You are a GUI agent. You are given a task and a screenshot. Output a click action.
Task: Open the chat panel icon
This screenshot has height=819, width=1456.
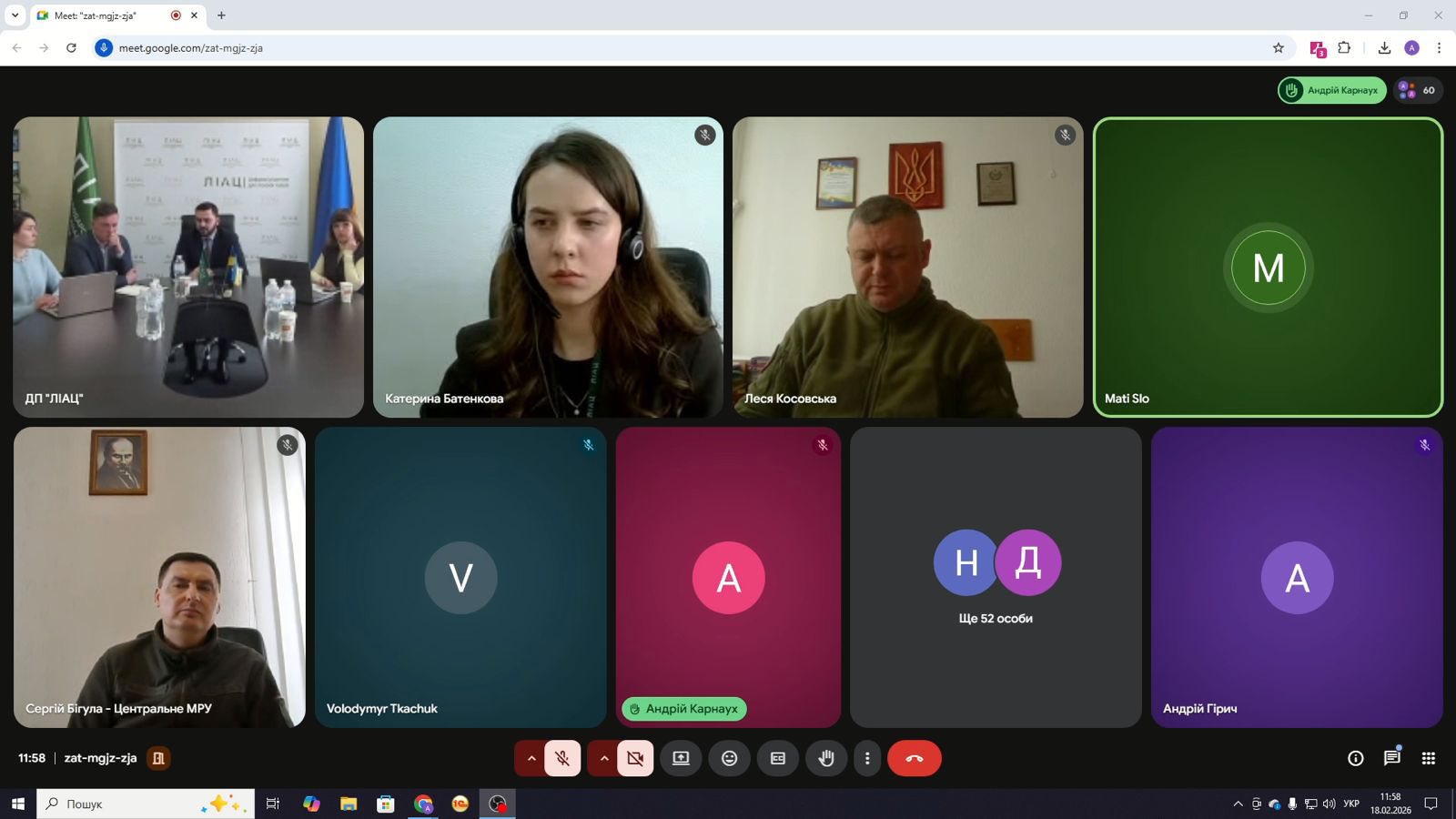[1391, 758]
